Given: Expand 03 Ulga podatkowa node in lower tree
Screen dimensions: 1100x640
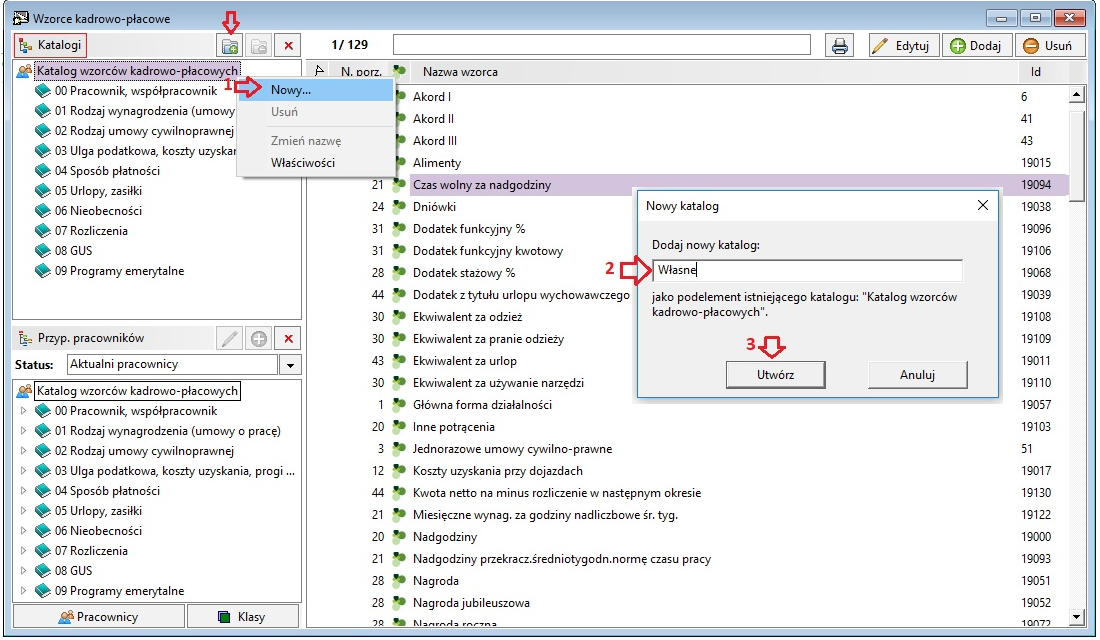Looking at the screenshot, I should pyautogui.click(x=23, y=471).
